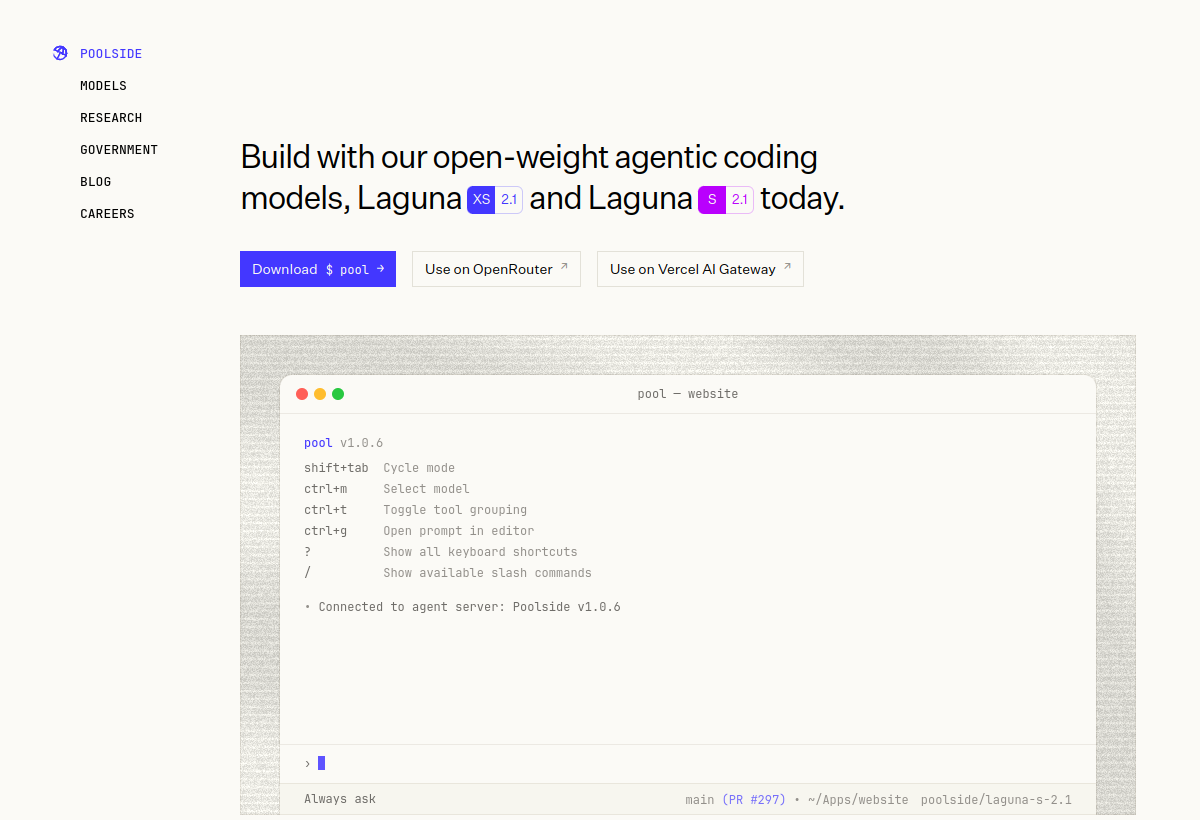Click the 'shift+tab Cycle mode' line
This screenshot has height=820, width=1200.
[380, 468]
